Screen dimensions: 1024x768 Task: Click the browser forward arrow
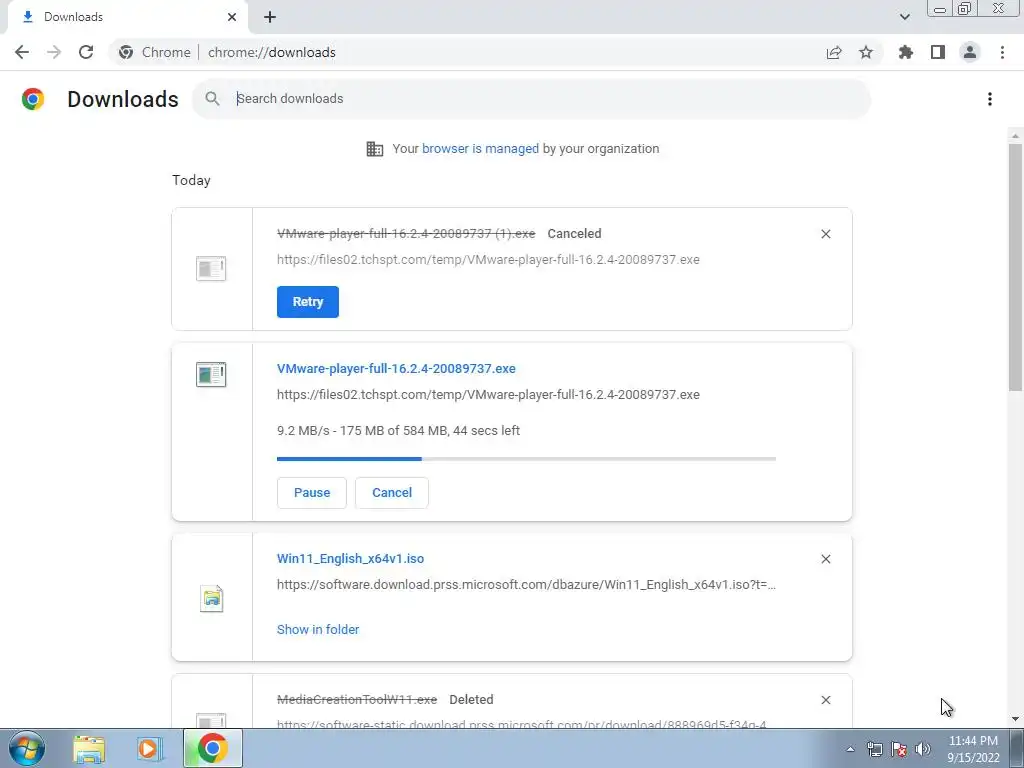point(54,52)
